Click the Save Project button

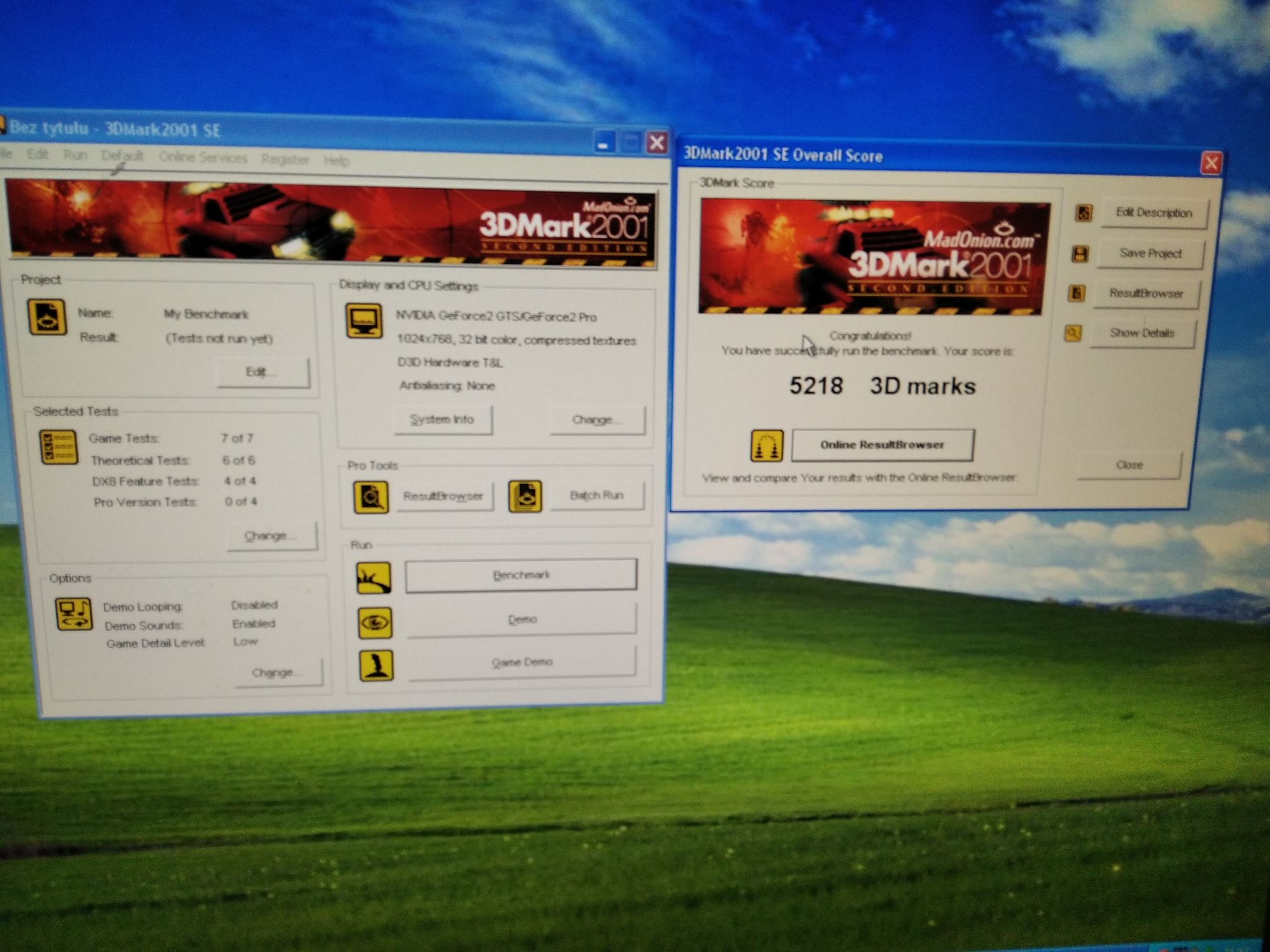(x=1150, y=253)
